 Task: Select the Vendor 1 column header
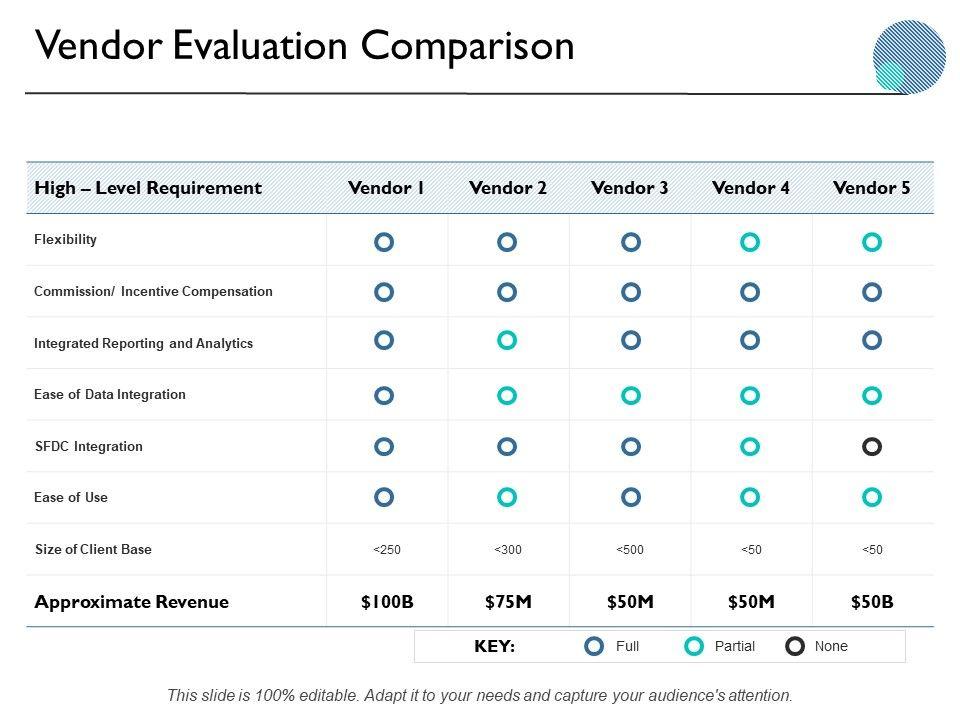(x=386, y=188)
